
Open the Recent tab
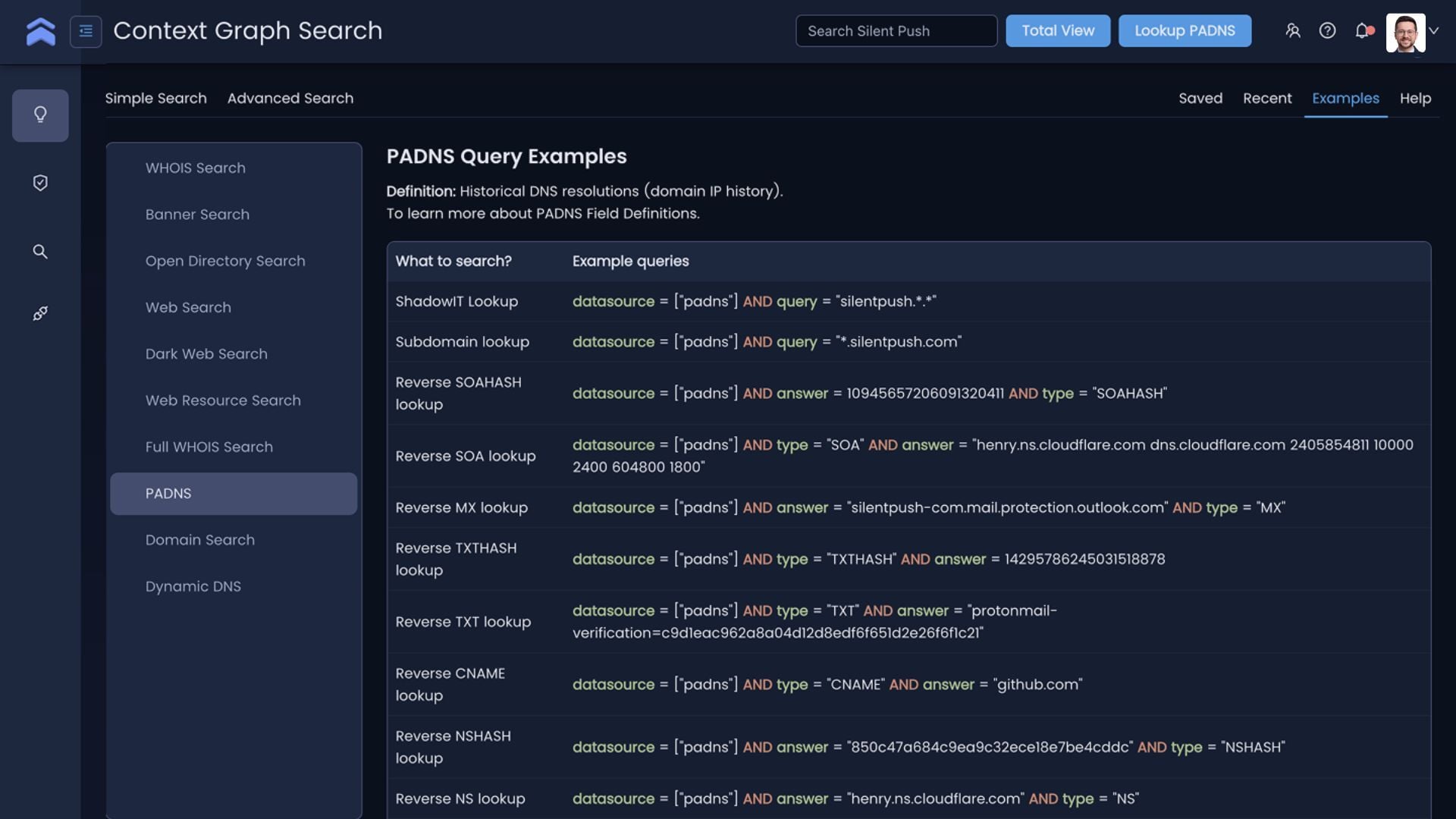coord(1267,99)
